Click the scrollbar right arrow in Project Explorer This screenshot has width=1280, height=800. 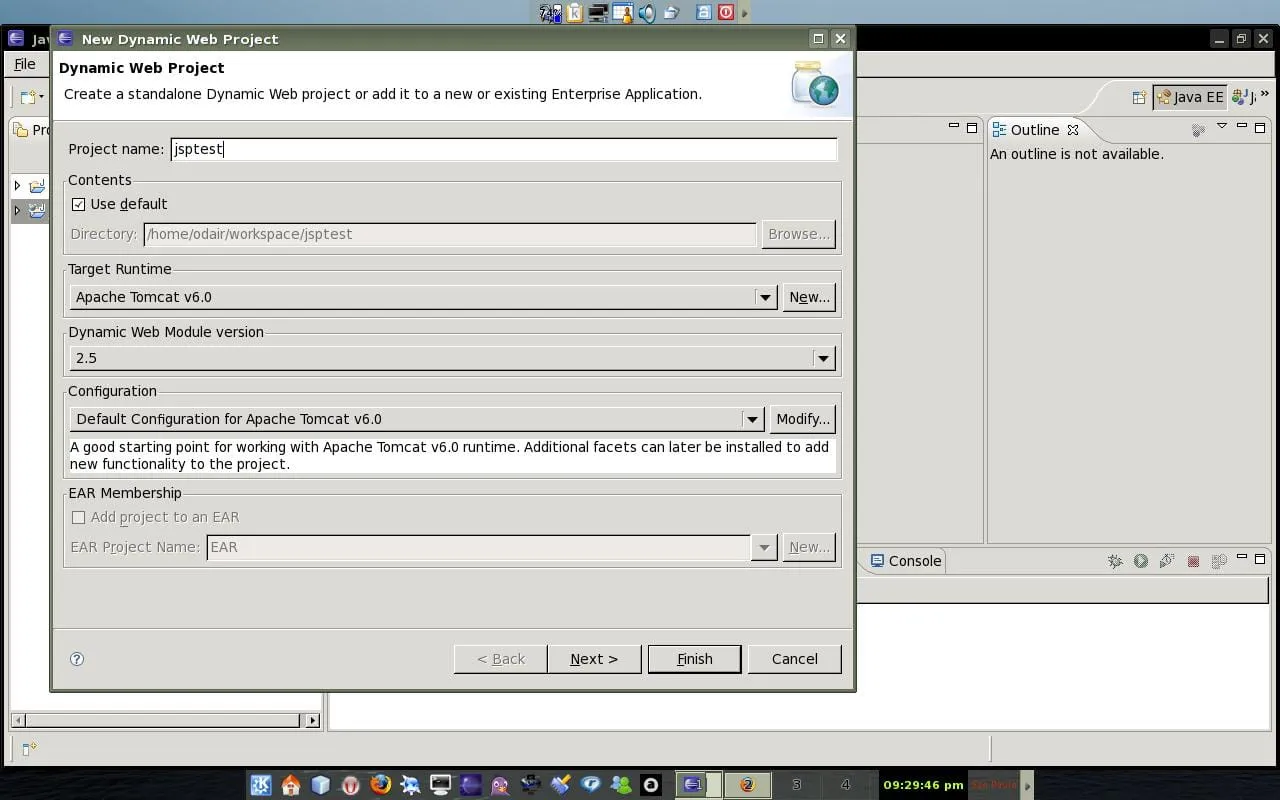313,720
